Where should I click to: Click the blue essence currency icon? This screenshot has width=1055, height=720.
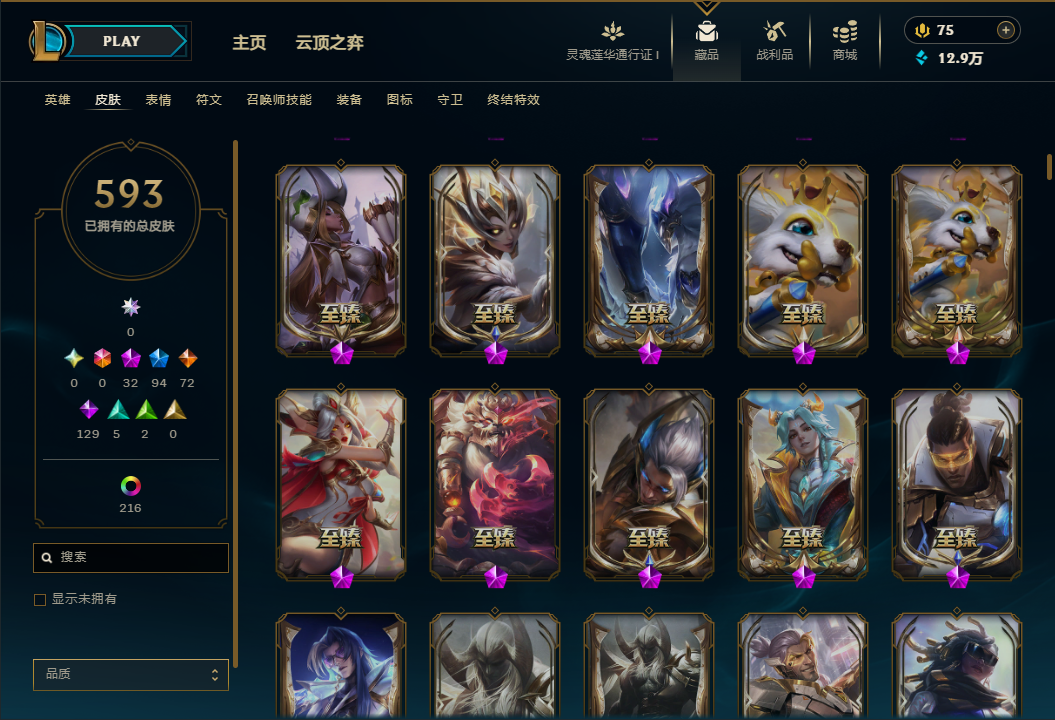(922, 58)
